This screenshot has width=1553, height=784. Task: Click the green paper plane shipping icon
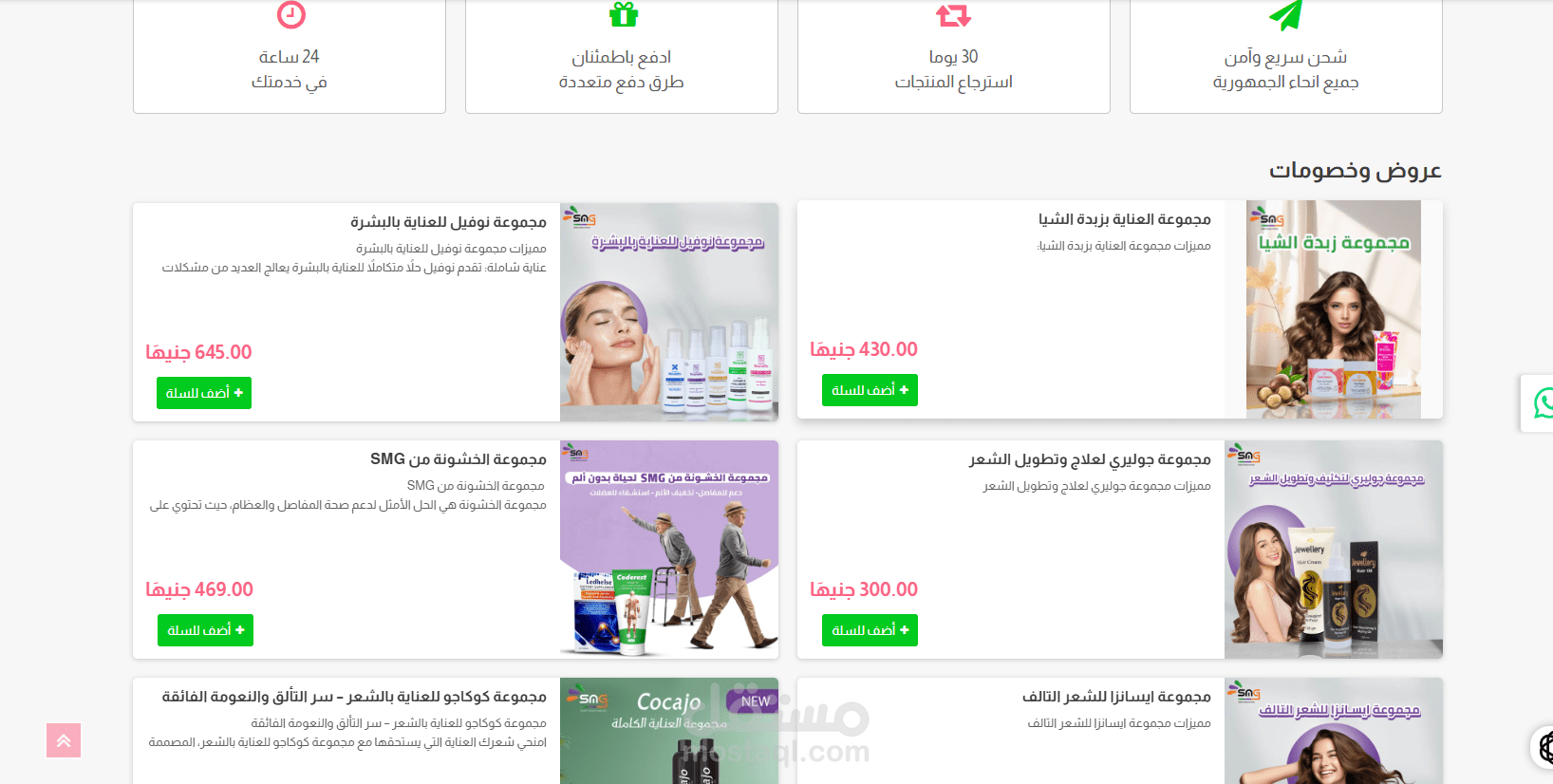coord(1285,14)
